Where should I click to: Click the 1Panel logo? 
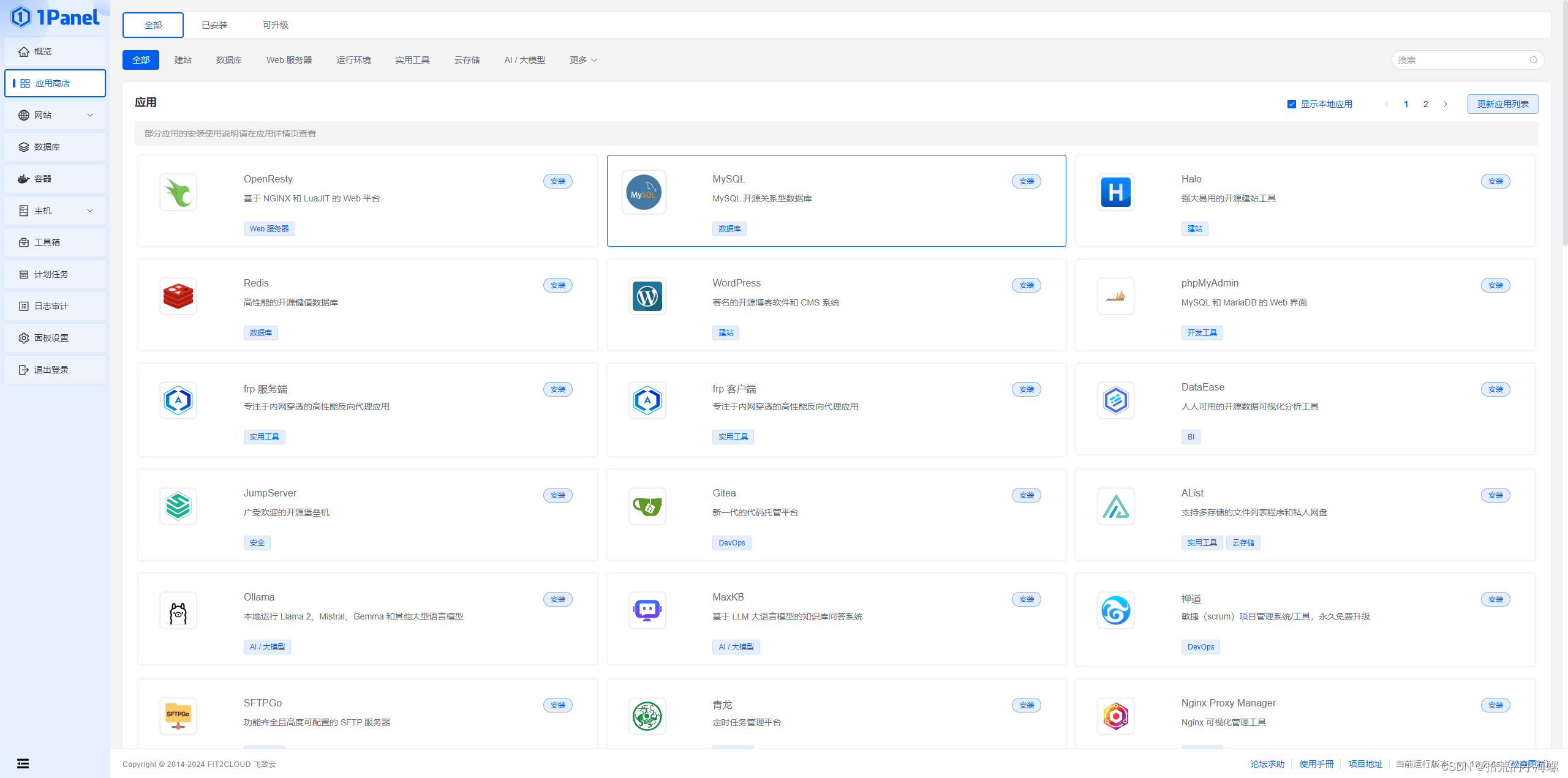tap(55, 17)
